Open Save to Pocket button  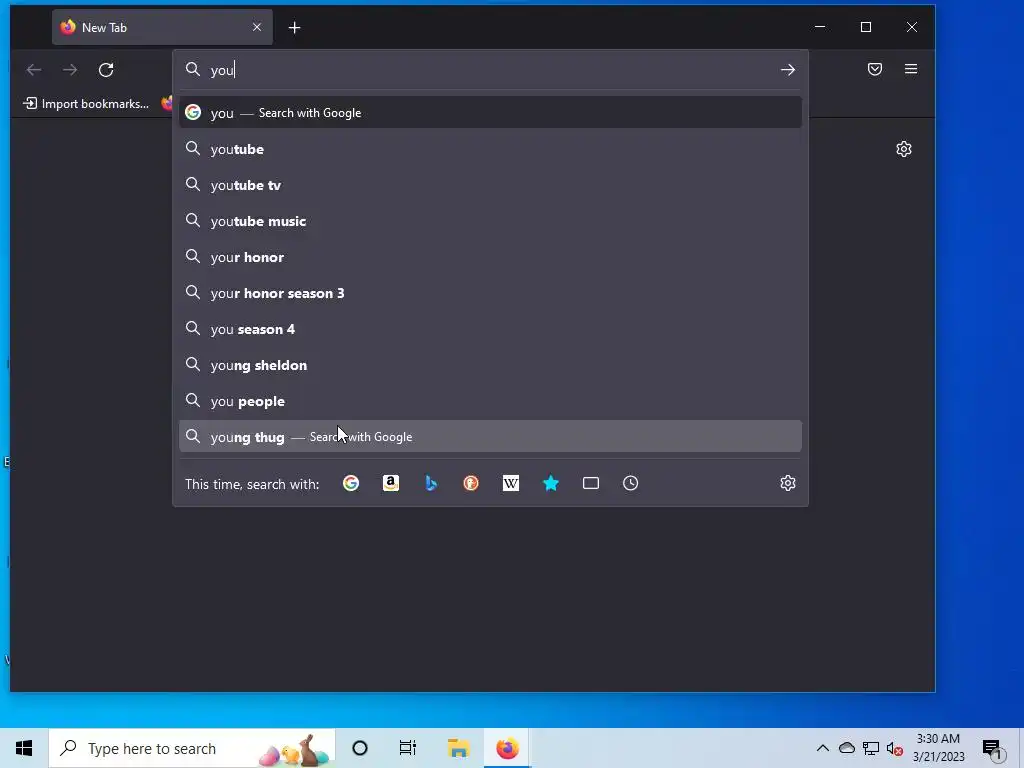874,69
